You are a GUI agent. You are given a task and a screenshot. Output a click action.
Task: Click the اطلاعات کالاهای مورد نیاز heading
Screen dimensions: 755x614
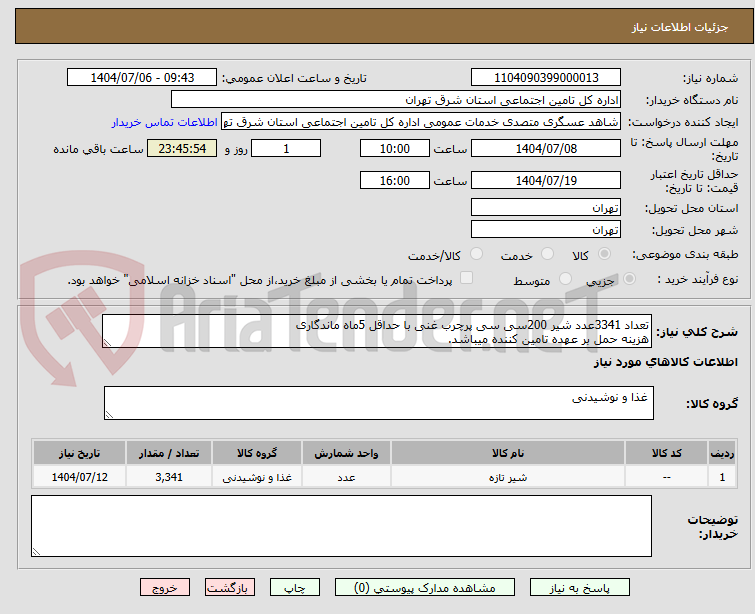tap(665, 362)
